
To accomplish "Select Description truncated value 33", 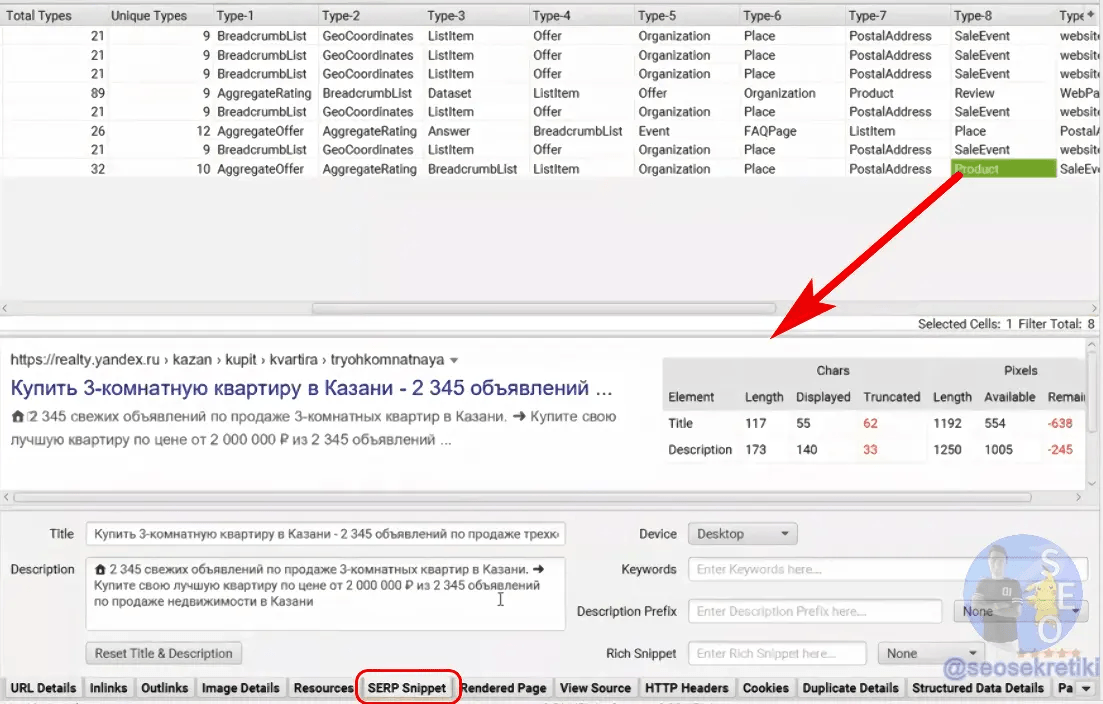I will [870, 449].
